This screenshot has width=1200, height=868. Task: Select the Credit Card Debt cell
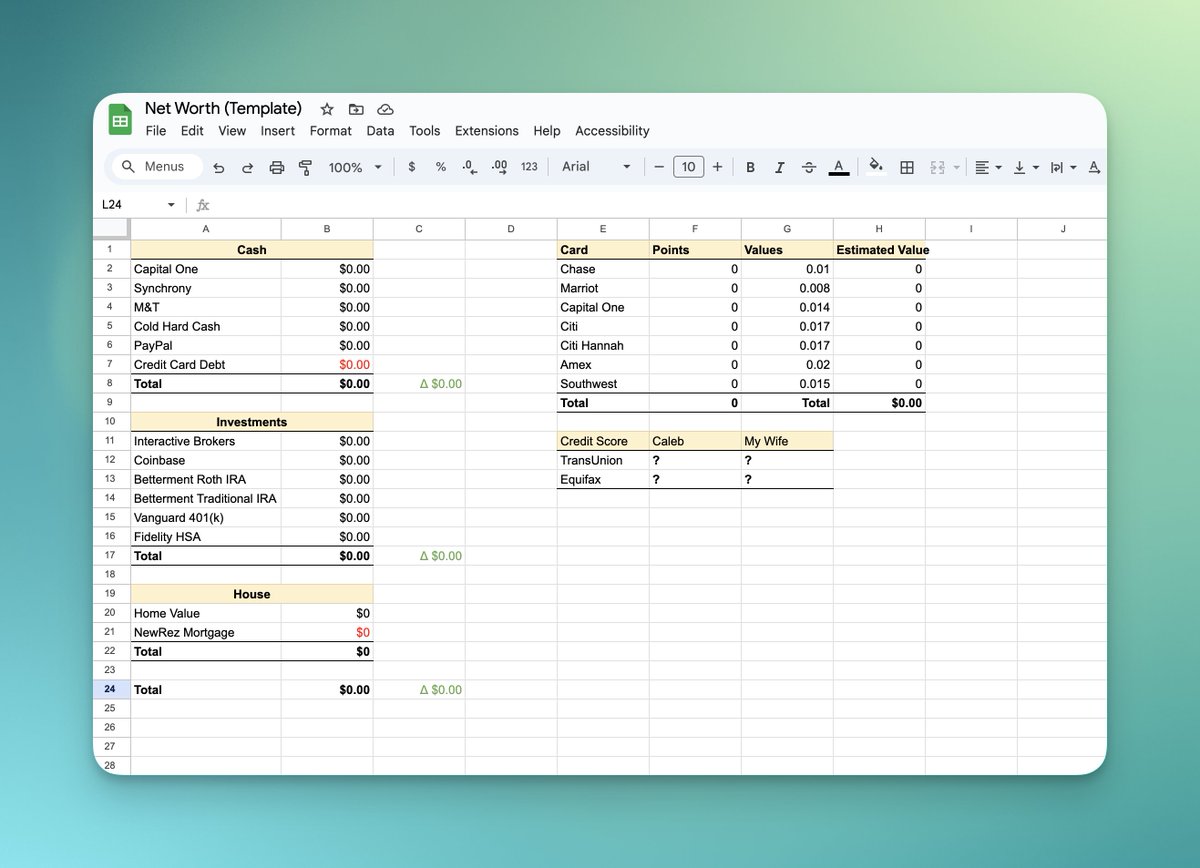click(206, 365)
